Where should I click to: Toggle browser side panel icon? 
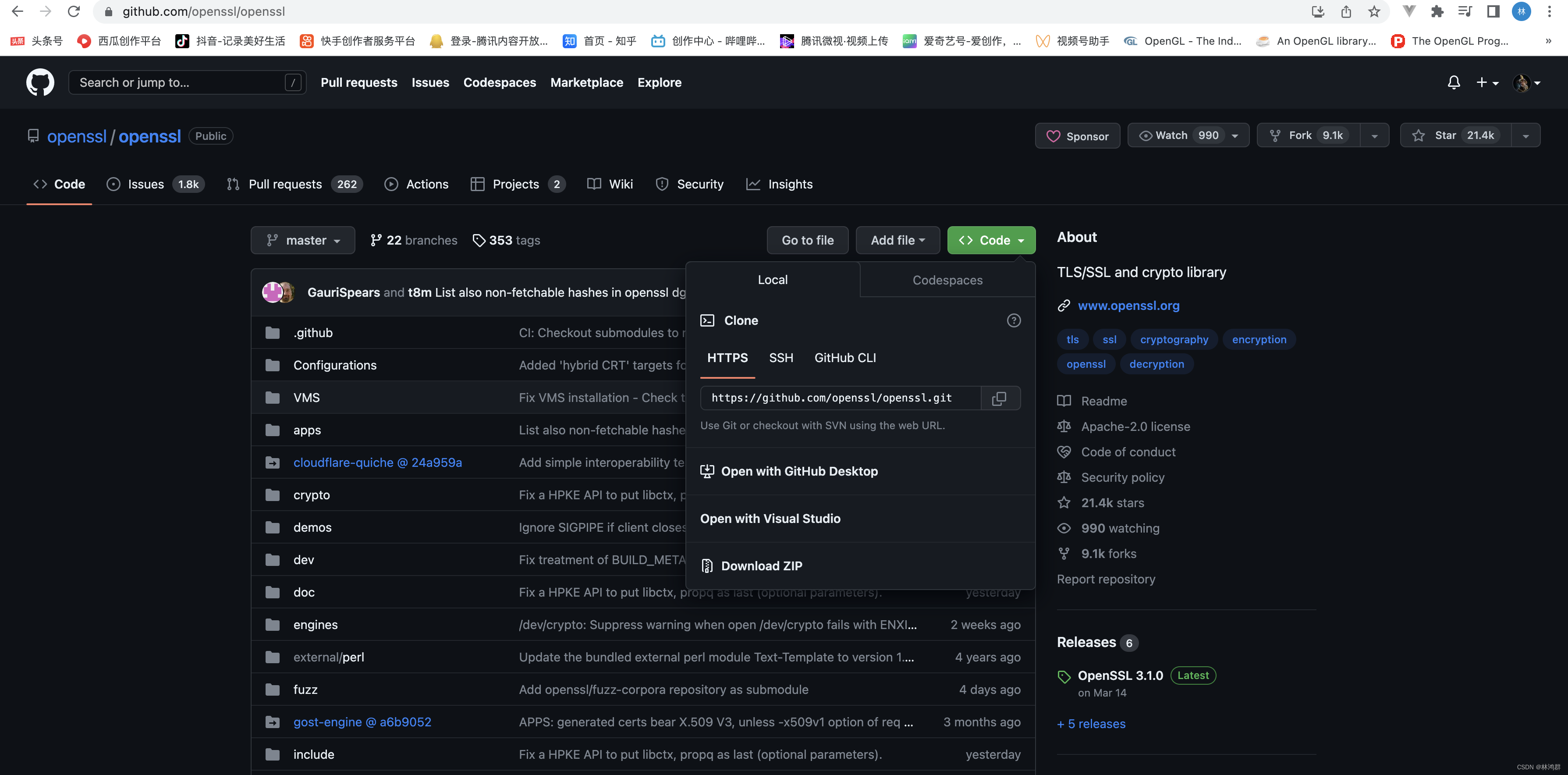1493,11
